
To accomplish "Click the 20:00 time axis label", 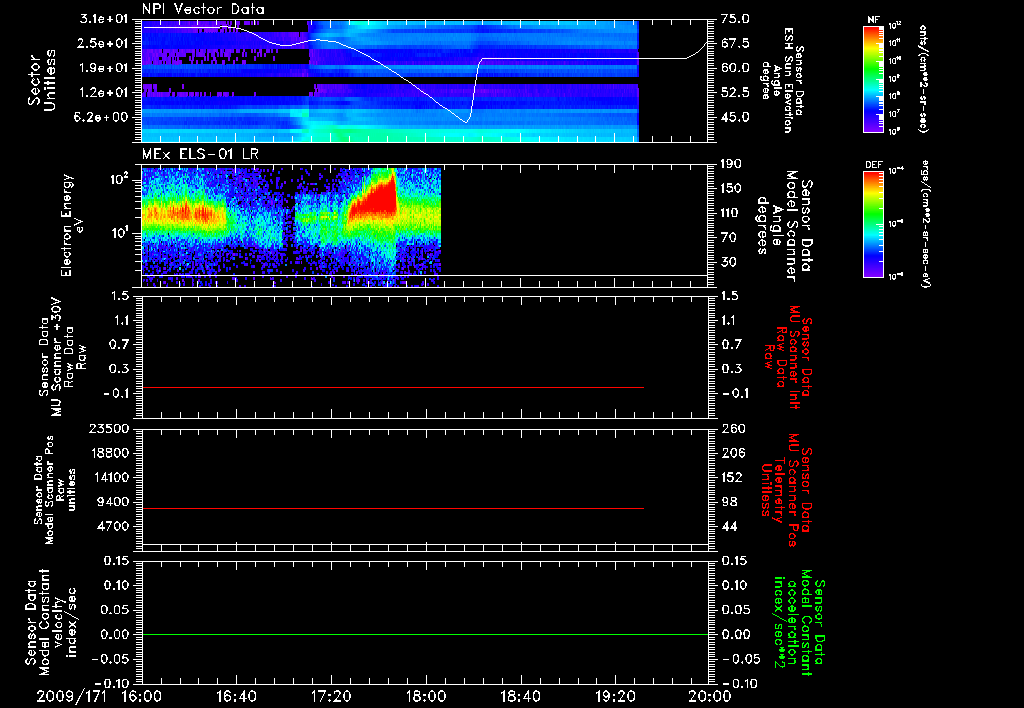I will (x=710, y=696).
